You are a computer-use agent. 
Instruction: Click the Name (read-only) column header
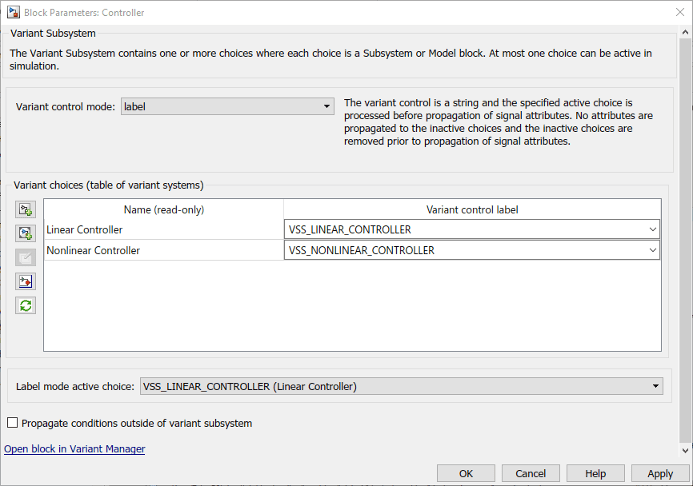tap(163, 209)
